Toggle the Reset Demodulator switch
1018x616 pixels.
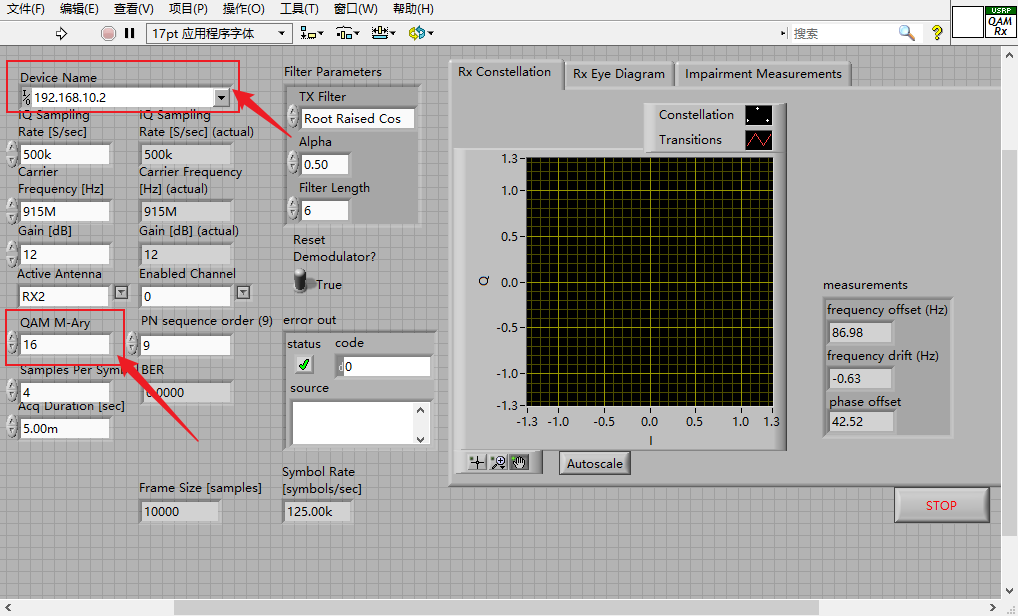[302, 282]
